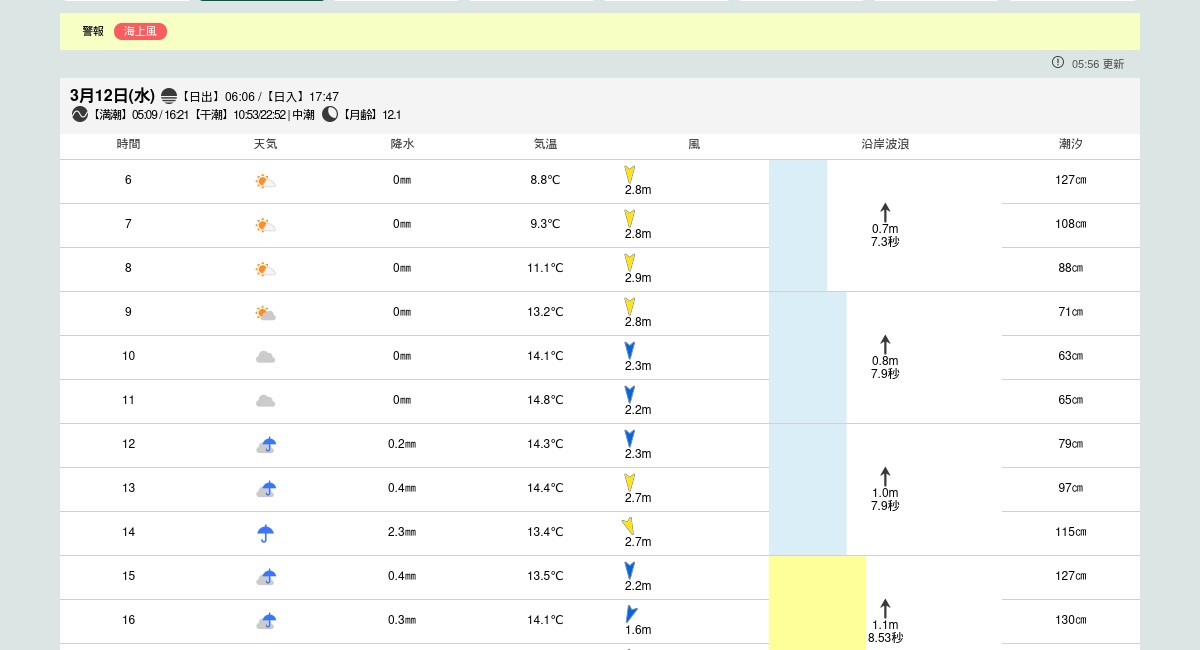Click the light blue wave bar at 9時
The width and height of the screenshot is (1200, 650).
807,357
